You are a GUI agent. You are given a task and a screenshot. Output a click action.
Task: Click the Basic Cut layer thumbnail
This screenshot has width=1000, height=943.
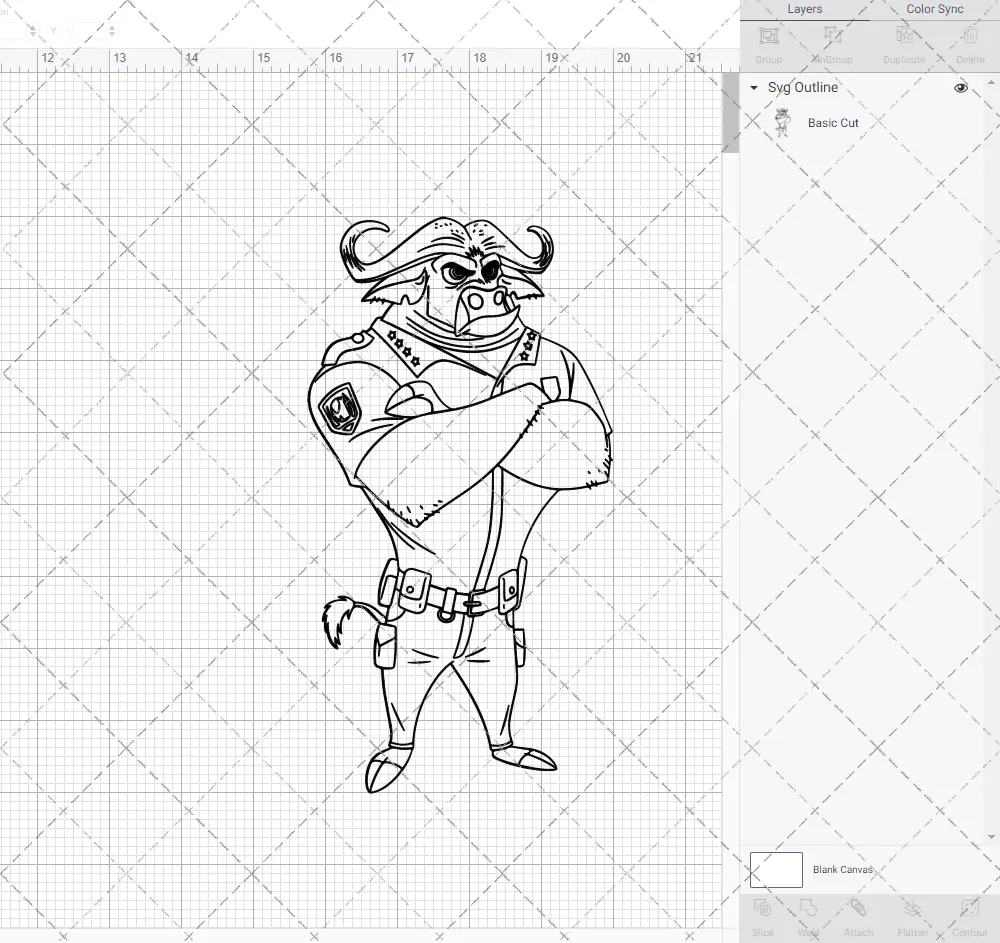pos(783,122)
